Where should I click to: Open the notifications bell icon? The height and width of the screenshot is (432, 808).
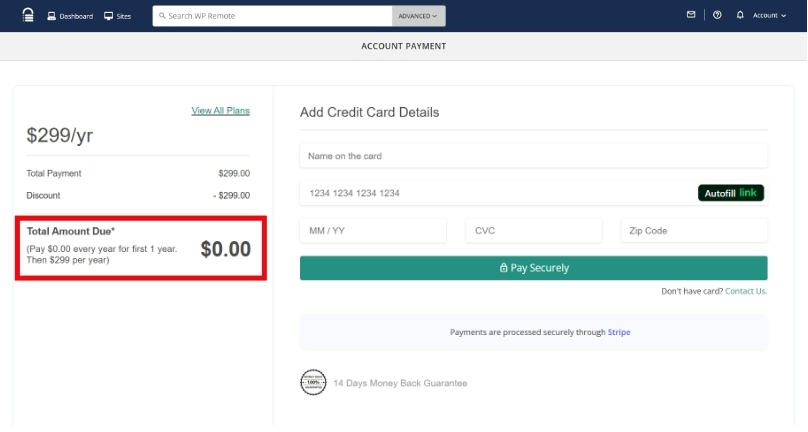coord(740,15)
